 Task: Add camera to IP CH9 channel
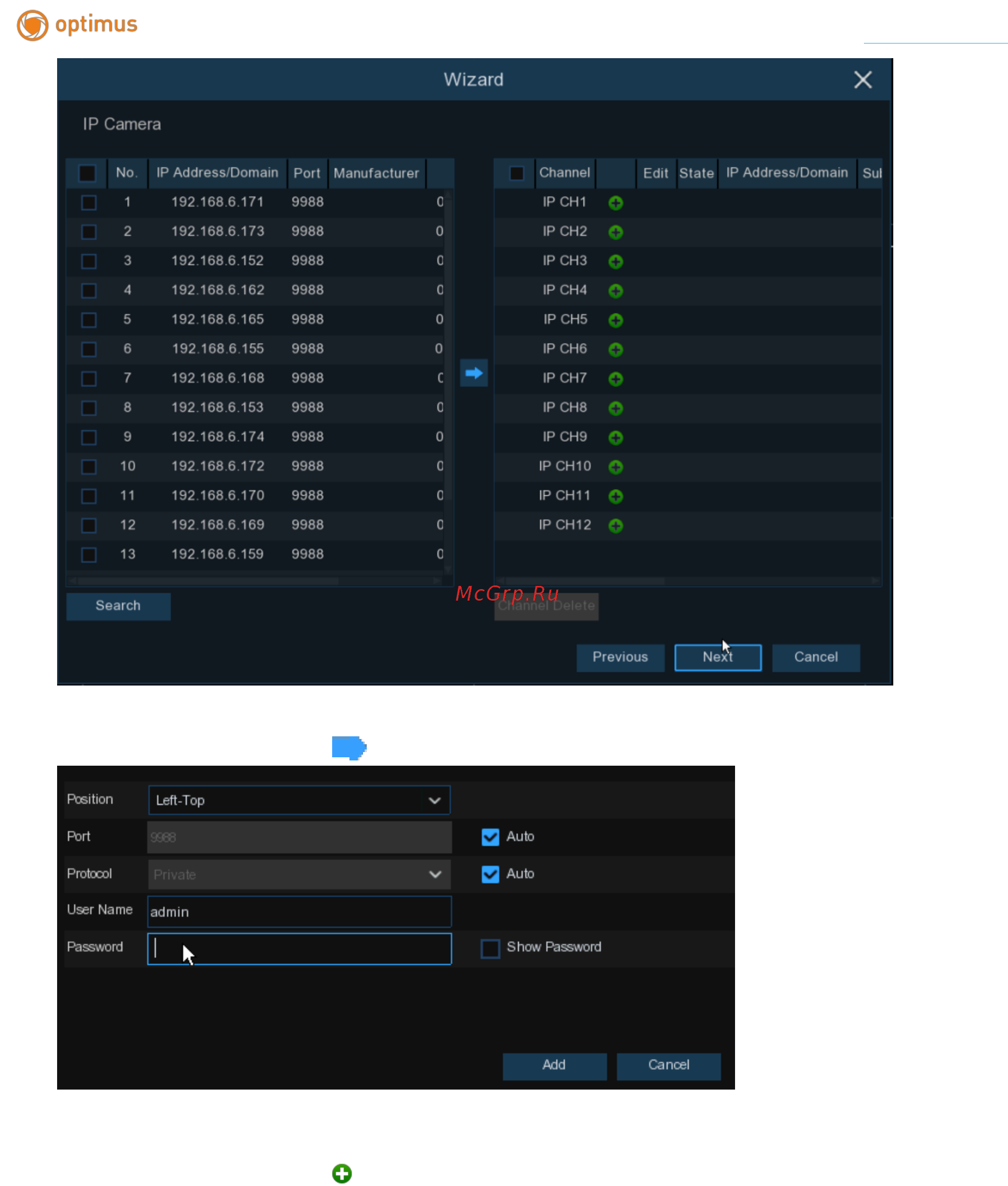tap(616, 437)
